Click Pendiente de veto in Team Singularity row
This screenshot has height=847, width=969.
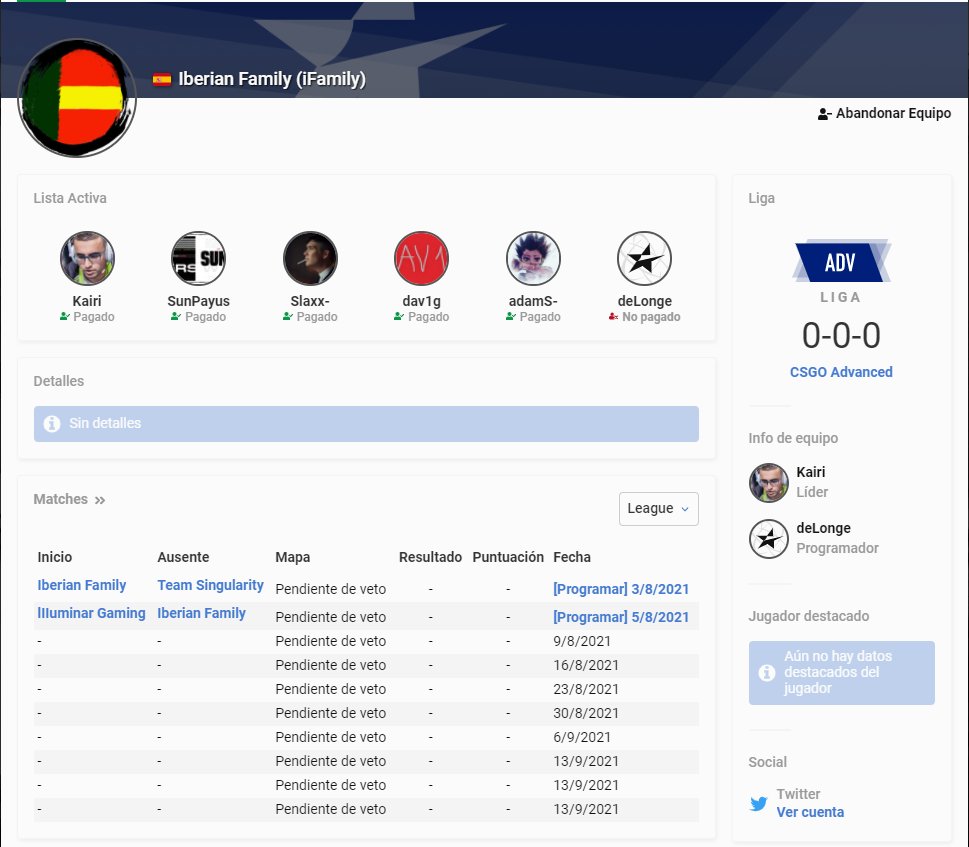331,589
